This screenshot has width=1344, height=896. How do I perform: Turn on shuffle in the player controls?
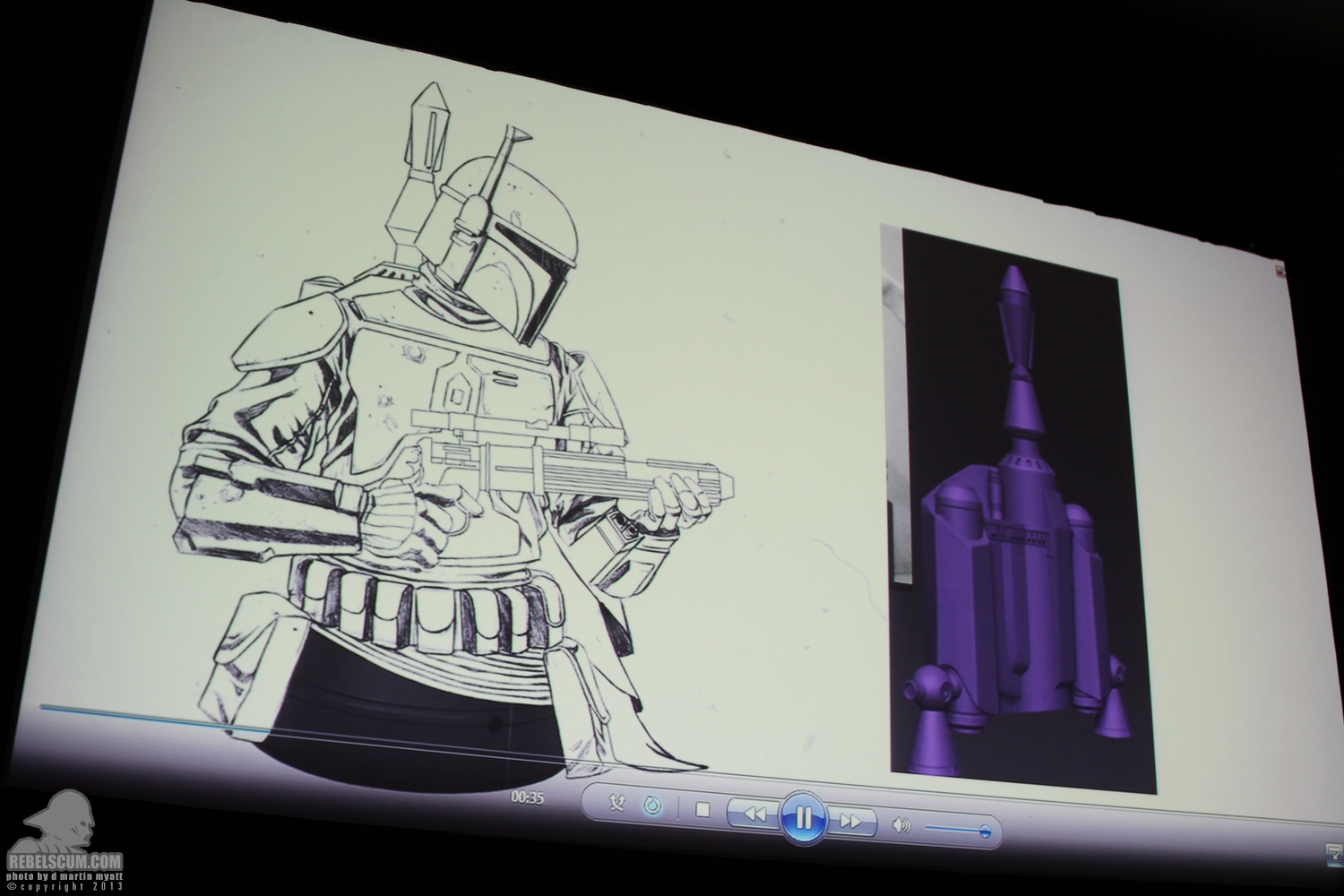click(618, 804)
